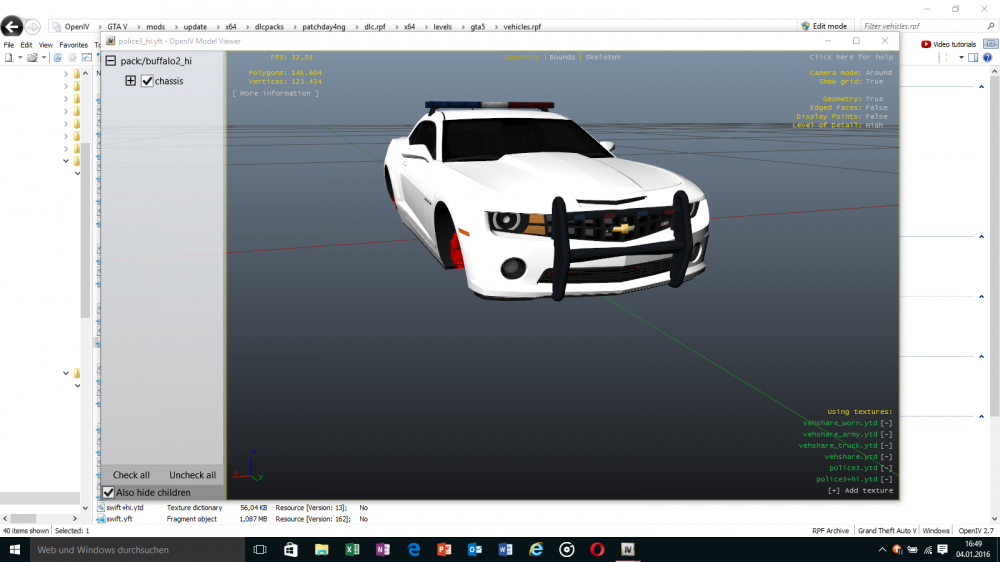
Task: Open the File menu
Action: point(9,45)
